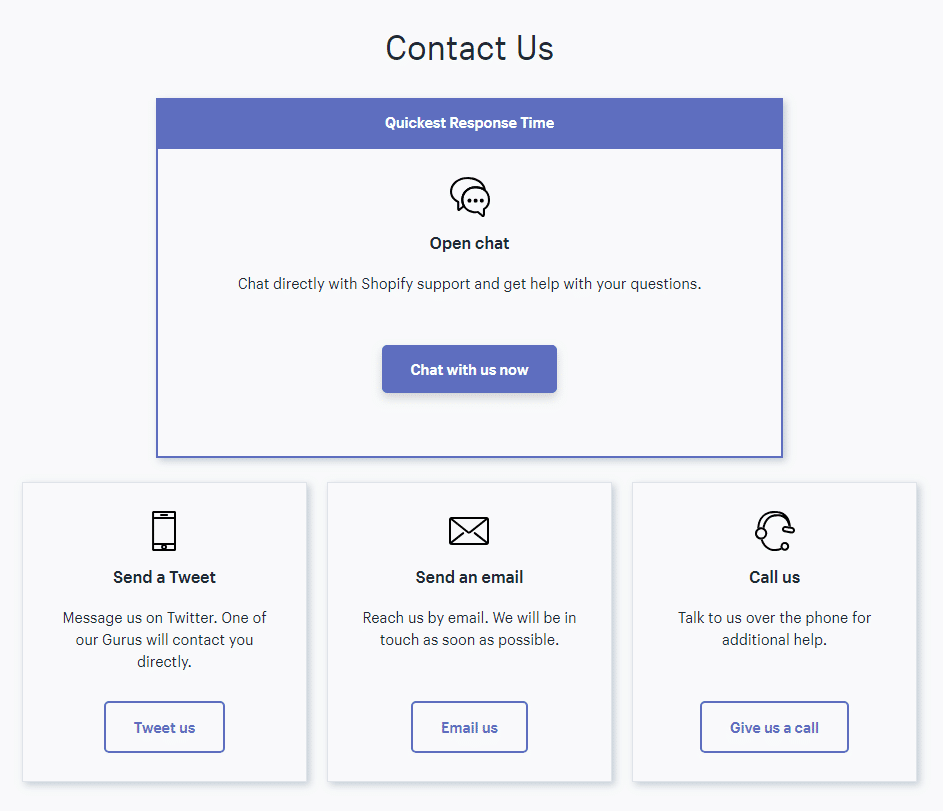Click the chat bubbles icon

(x=469, y=197)
